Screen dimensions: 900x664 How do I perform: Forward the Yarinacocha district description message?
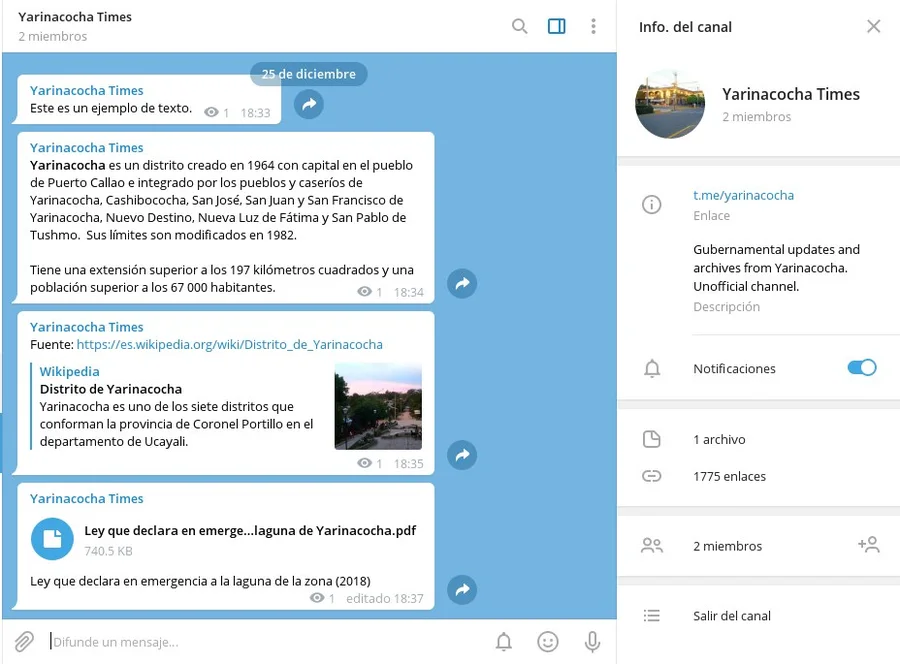tap(462, 284)
